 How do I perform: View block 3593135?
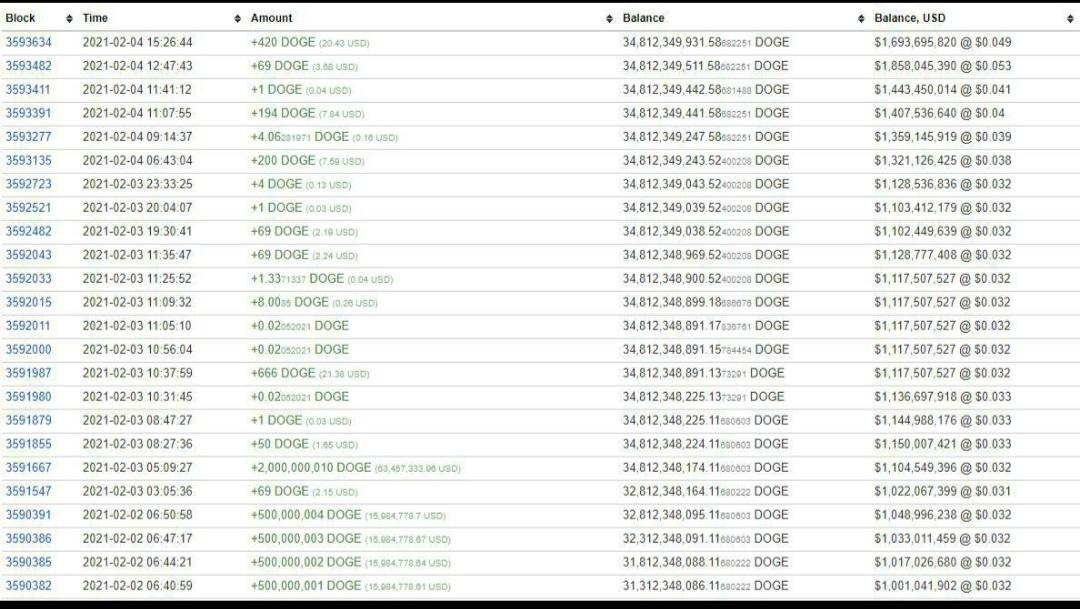[x=28, y=160]
